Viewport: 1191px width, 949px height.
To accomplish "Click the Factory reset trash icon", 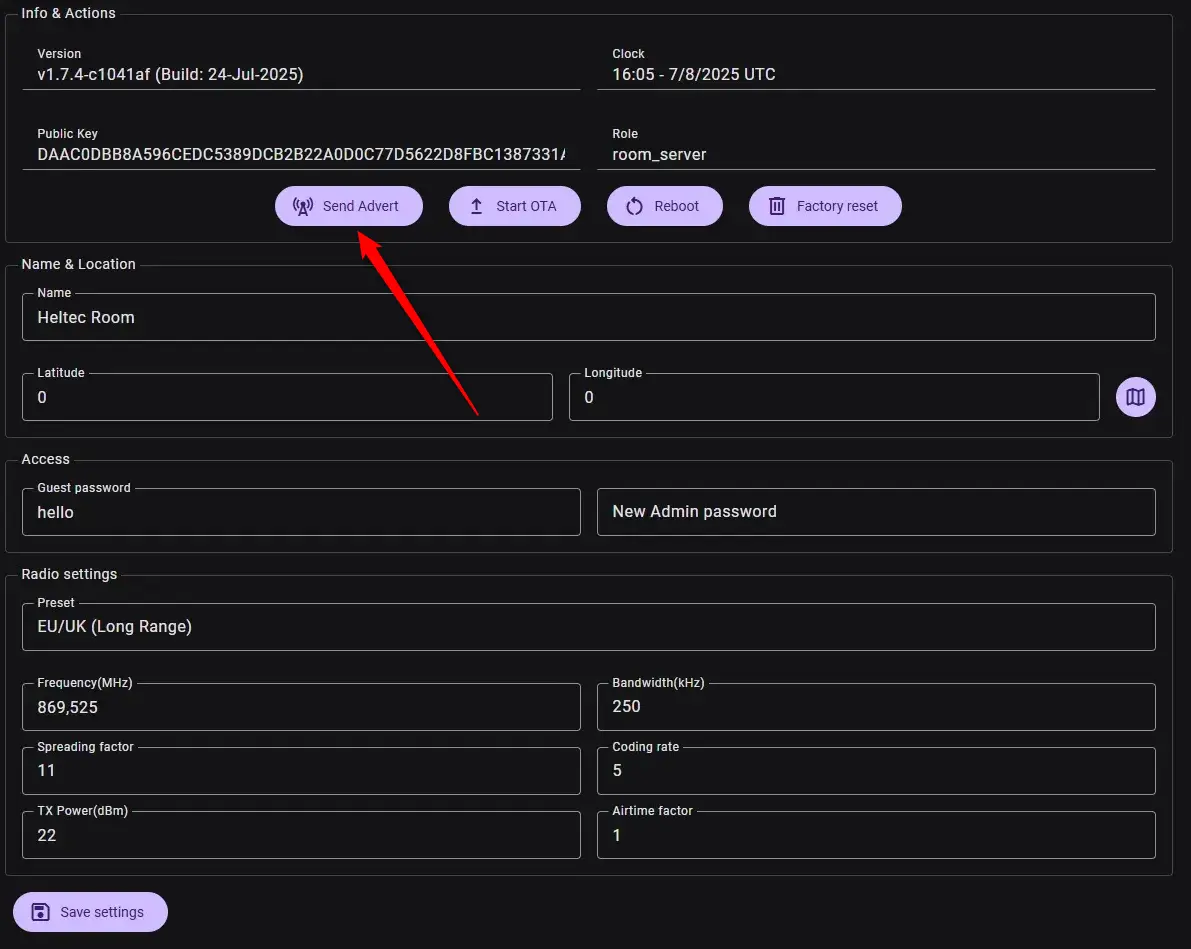I will 776,206.
